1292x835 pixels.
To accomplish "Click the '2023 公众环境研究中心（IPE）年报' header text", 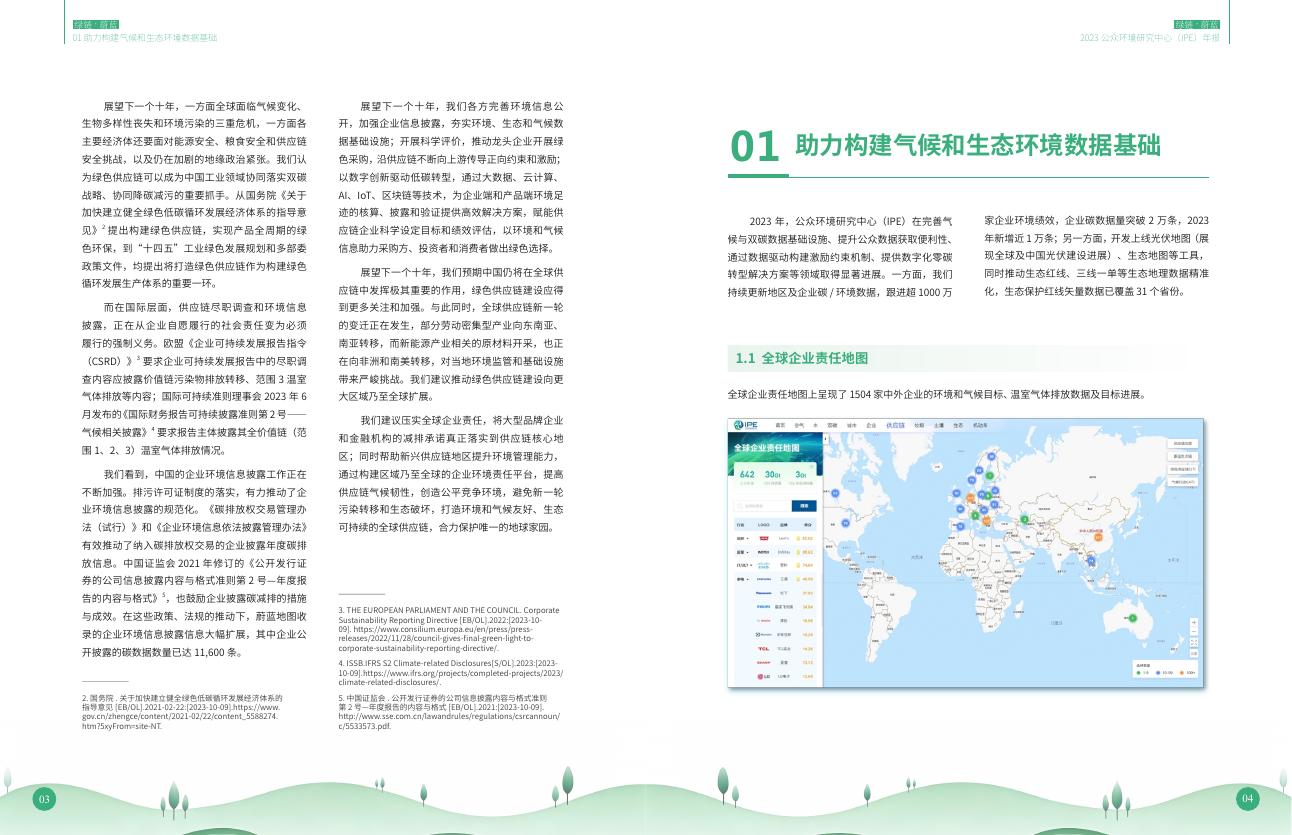I will pyautogui.click(x=1150, y=37).
